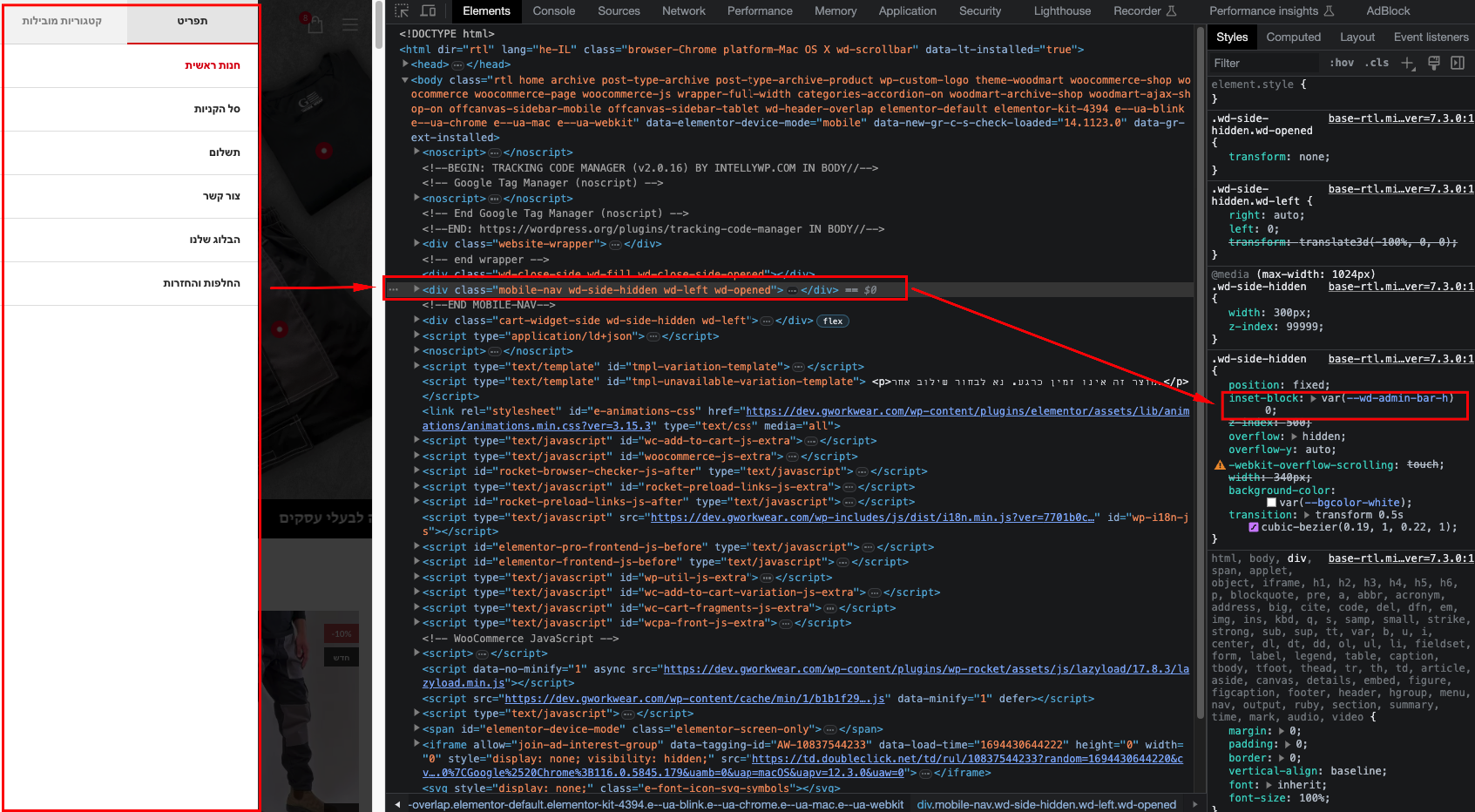Toggle the computed styles sidebar icon
The height and width of the screenshot is (812, 1475).
1458,63
